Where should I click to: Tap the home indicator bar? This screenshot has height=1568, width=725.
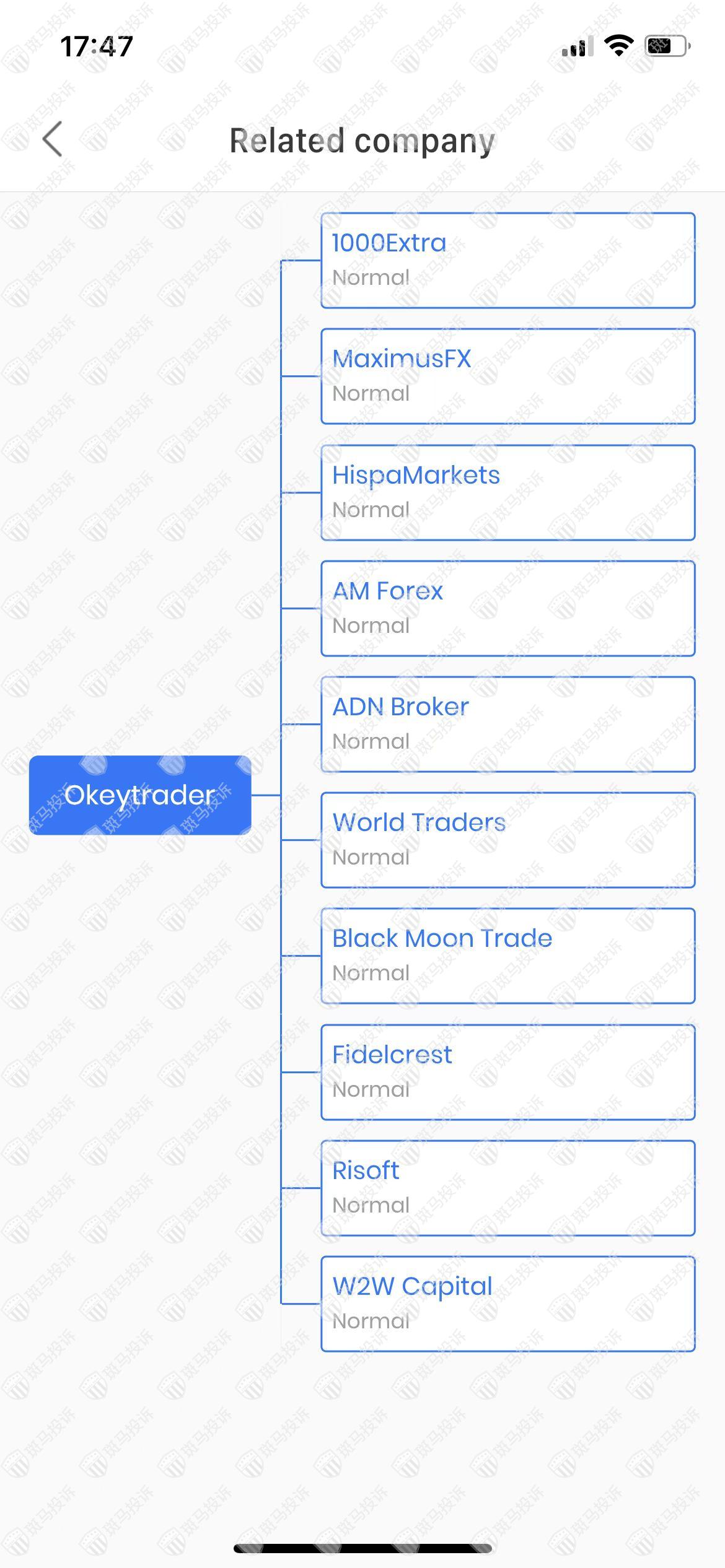click(362, 1548)
